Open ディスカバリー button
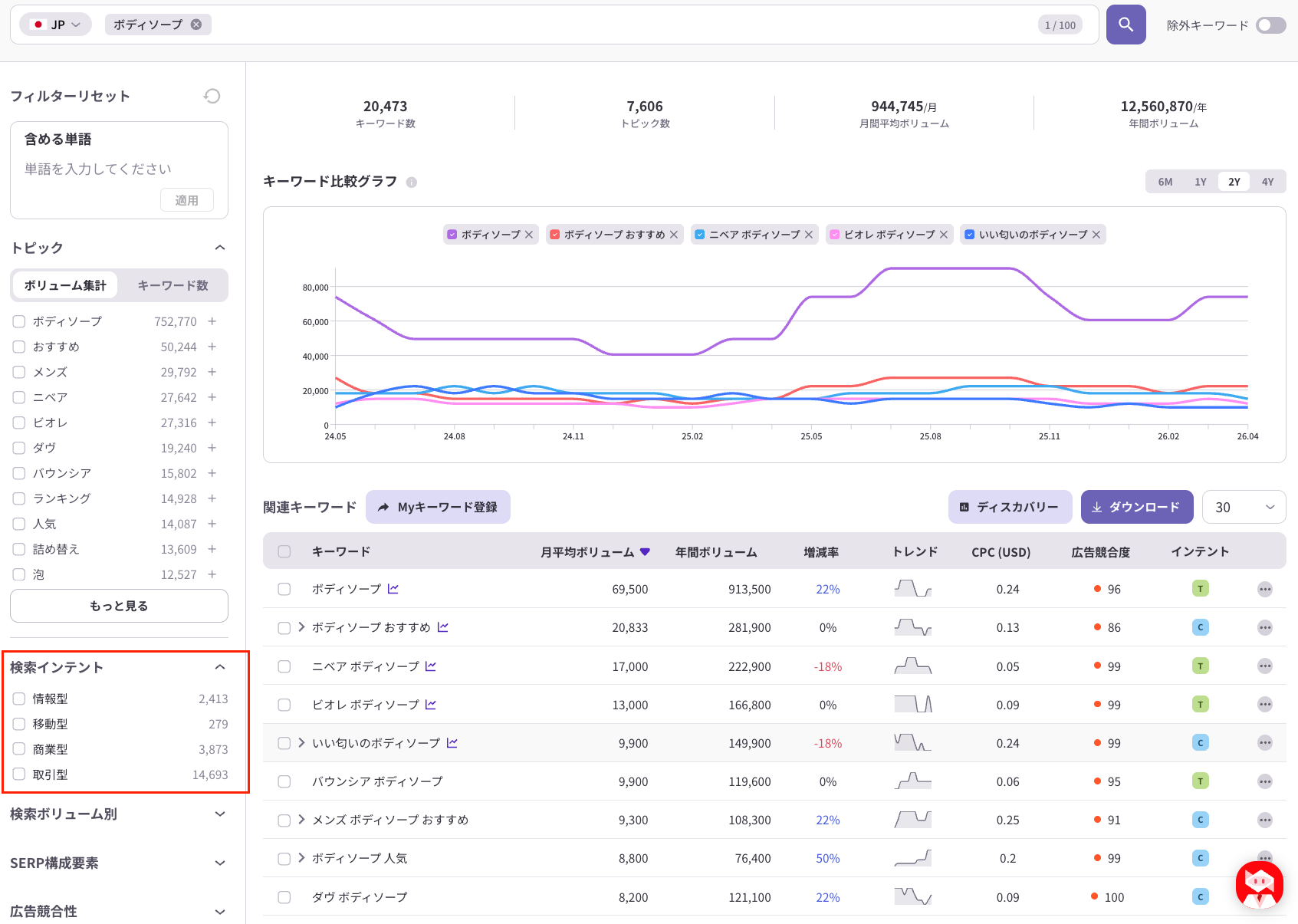Viewport: 1298px width, 924px height. pyautogui.click(x=1010, y=507)
